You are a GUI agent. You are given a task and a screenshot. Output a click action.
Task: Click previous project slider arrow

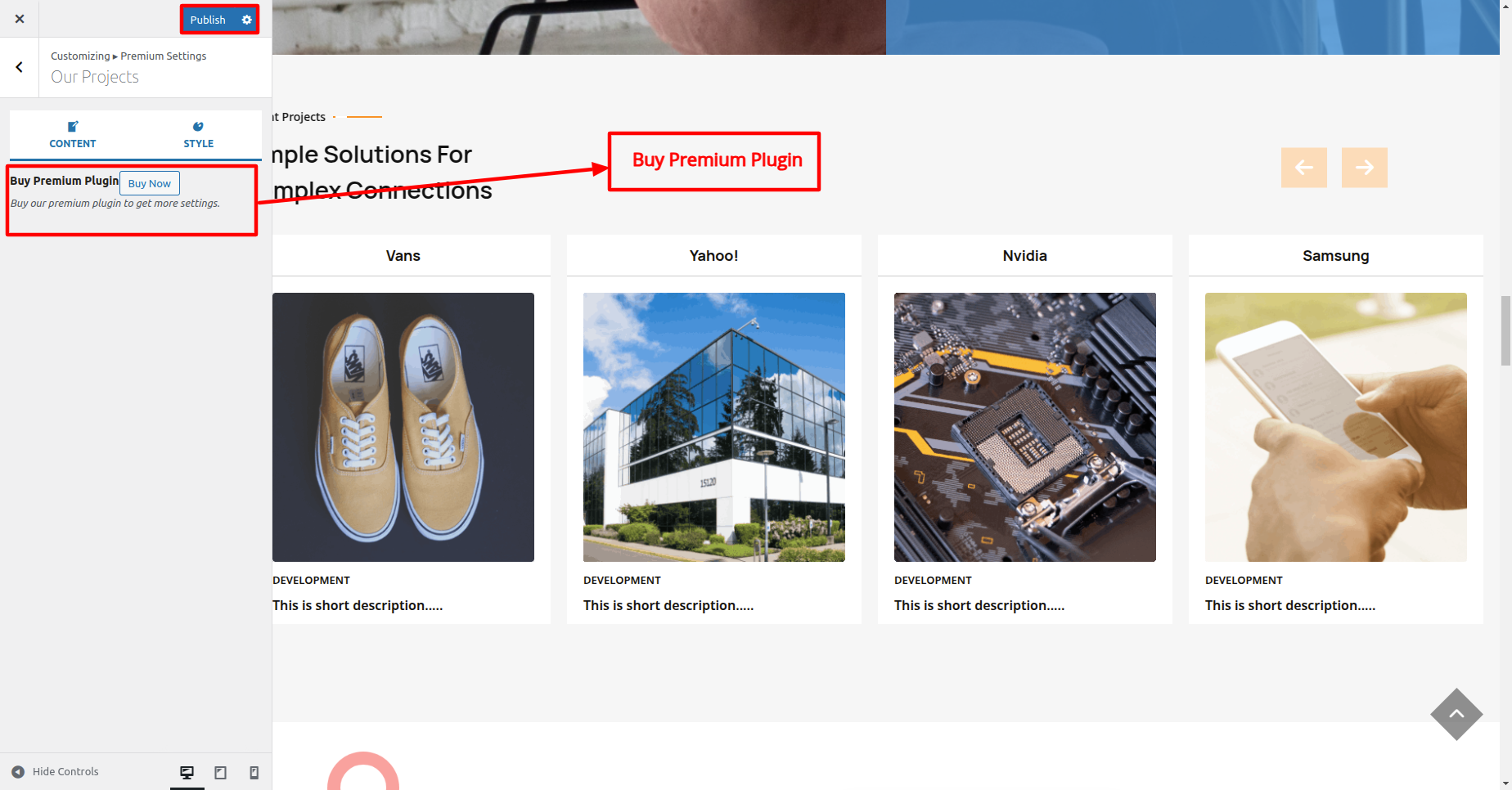pyautogui.click(x=1303, y=168)
